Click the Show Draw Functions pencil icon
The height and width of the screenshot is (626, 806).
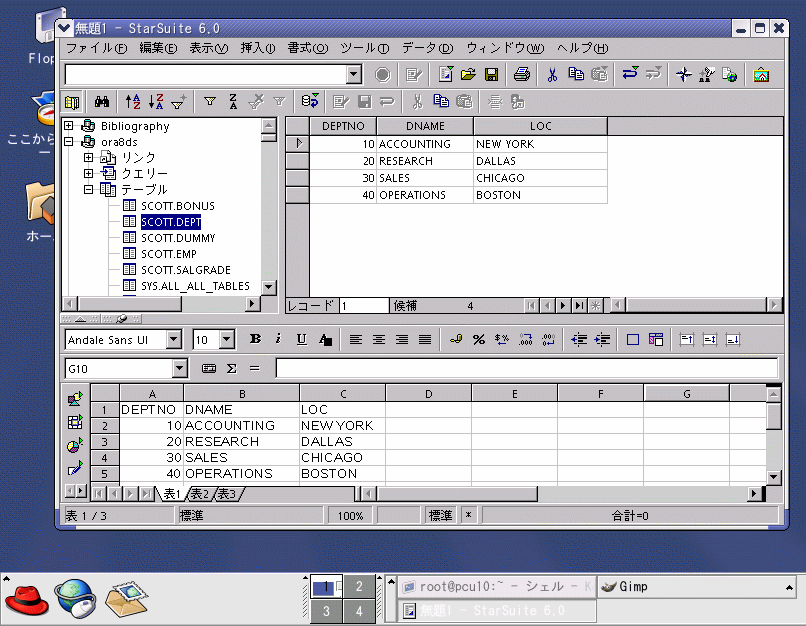point(75,468)
